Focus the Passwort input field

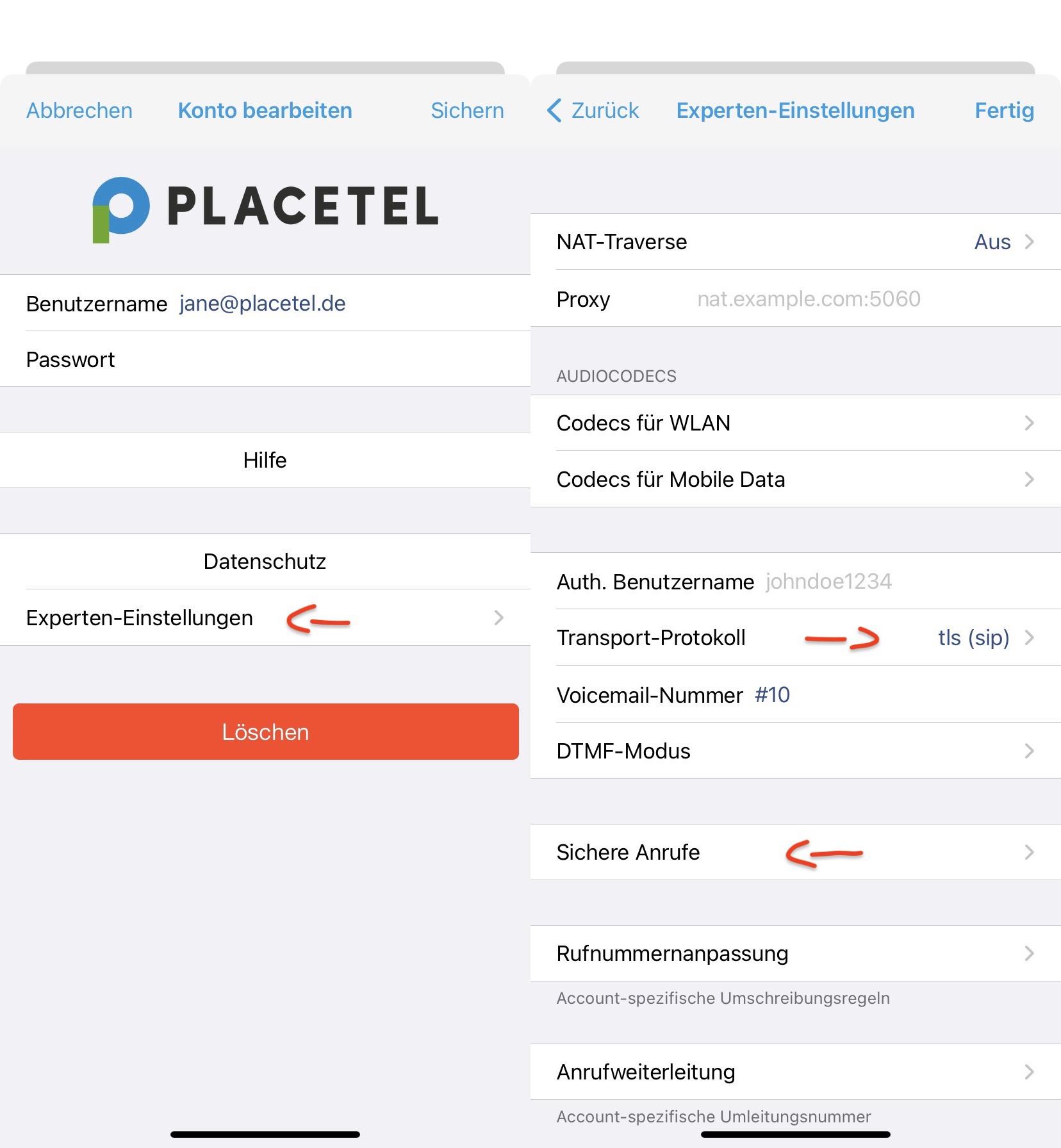tap(265, 359)
